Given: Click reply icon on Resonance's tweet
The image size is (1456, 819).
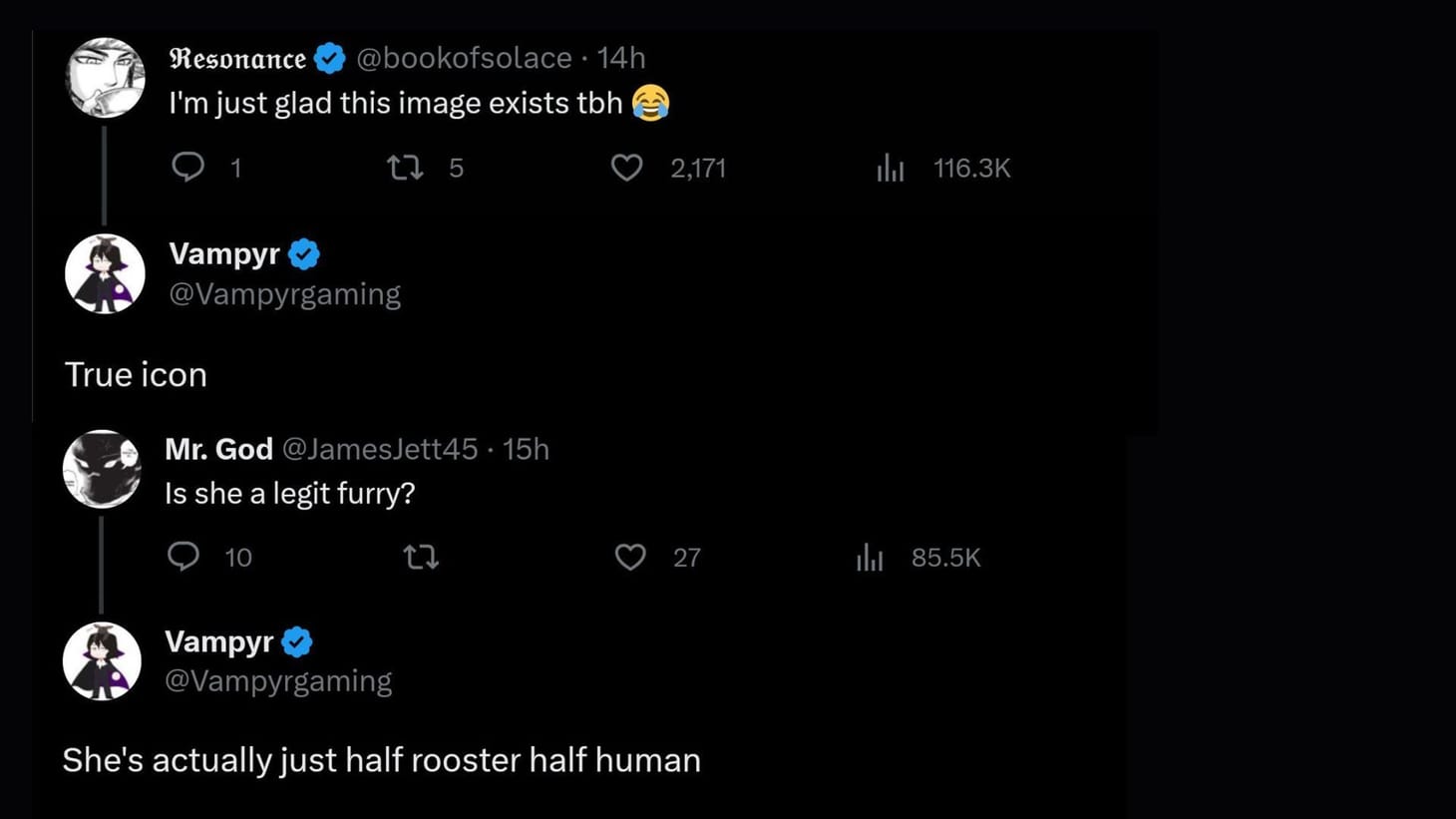Looking at the screenshot, I should click(x=187, y=167).
